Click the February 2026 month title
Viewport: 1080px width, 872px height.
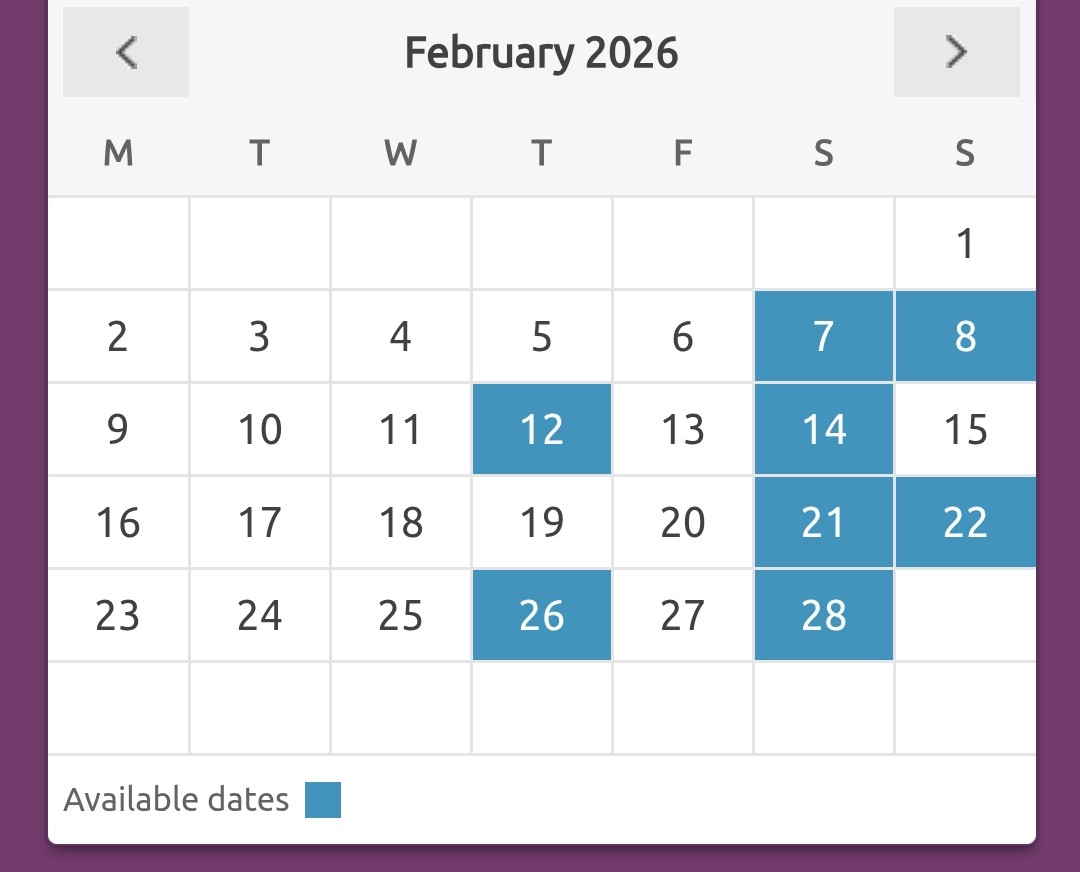541,52
